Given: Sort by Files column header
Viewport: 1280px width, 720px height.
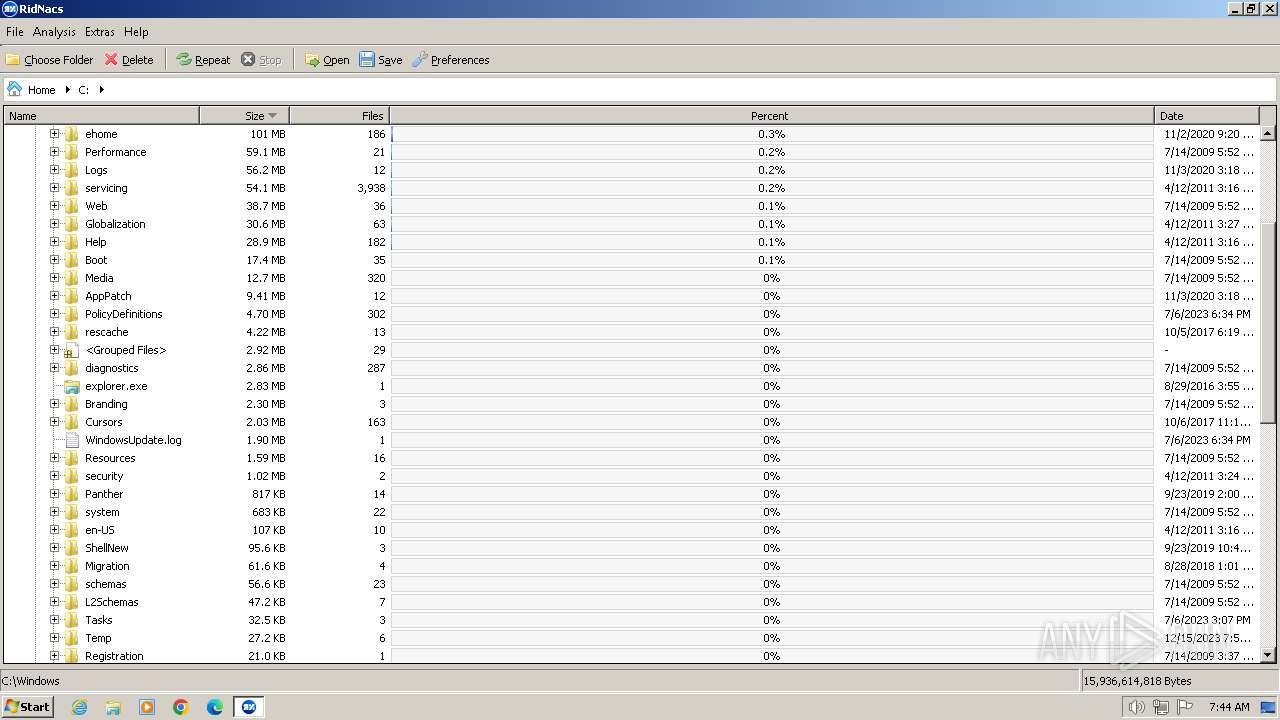Looking at the screenshot, I should [339, 116].
